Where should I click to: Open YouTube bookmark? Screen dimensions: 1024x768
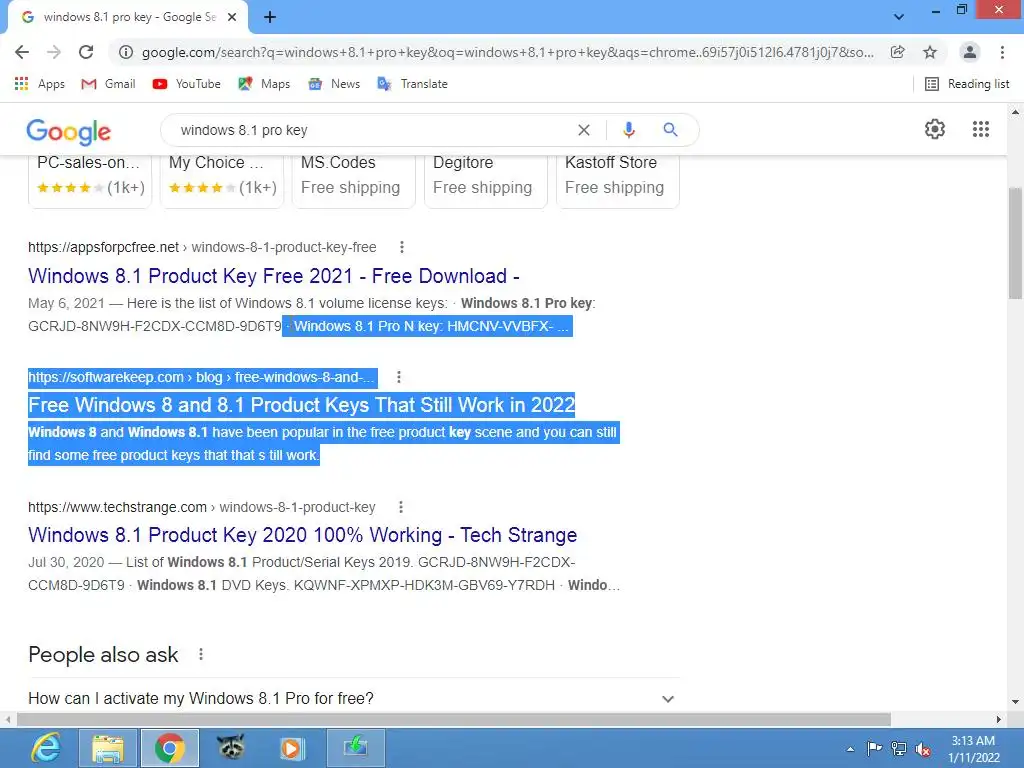point(187,84)
